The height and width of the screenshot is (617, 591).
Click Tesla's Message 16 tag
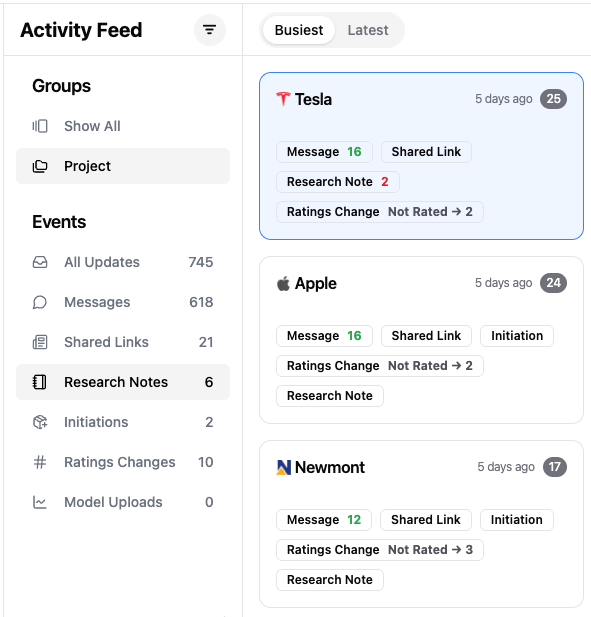[x=324, y=152]
